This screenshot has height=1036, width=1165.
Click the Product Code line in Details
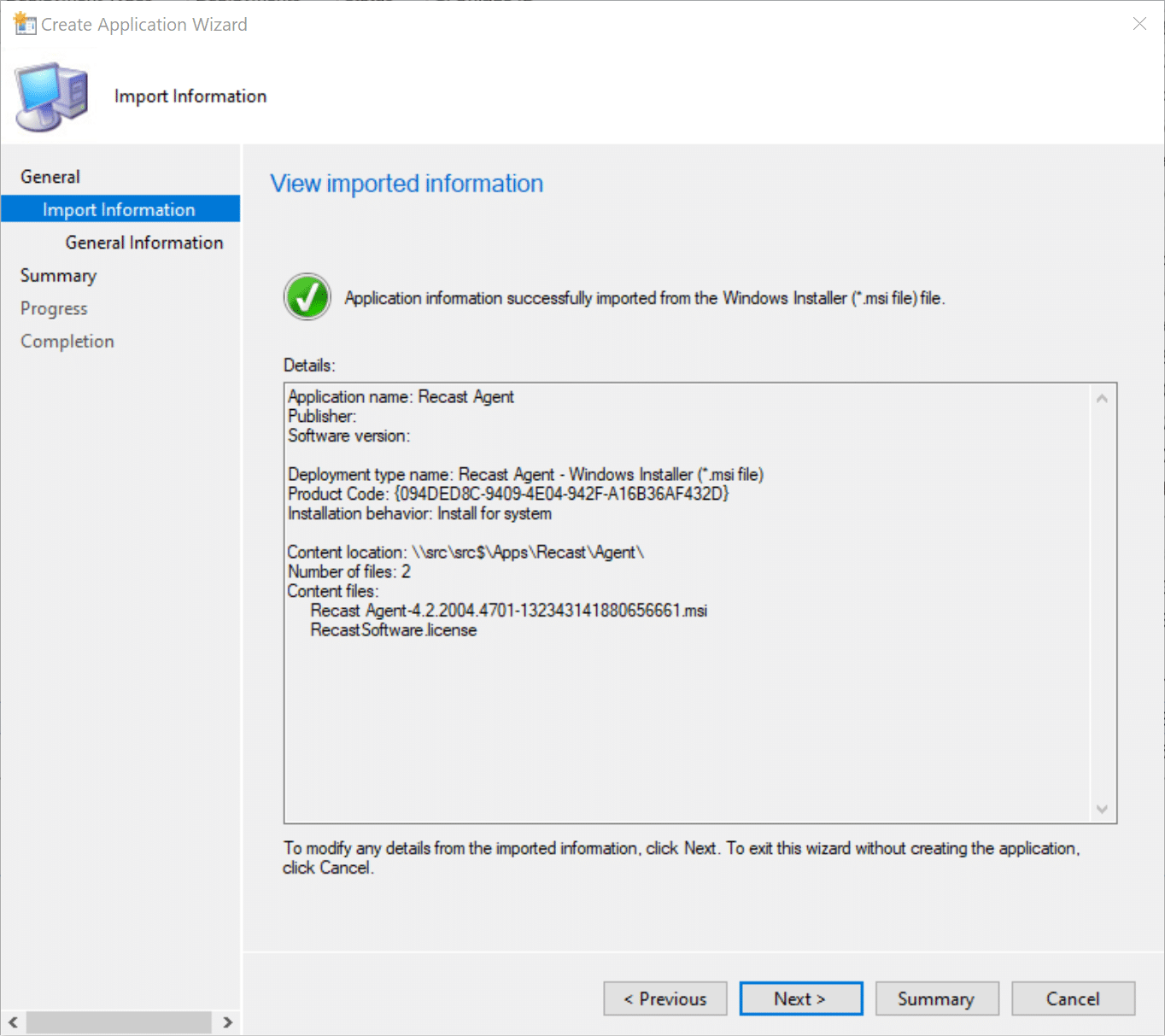[x=507, y=494]
